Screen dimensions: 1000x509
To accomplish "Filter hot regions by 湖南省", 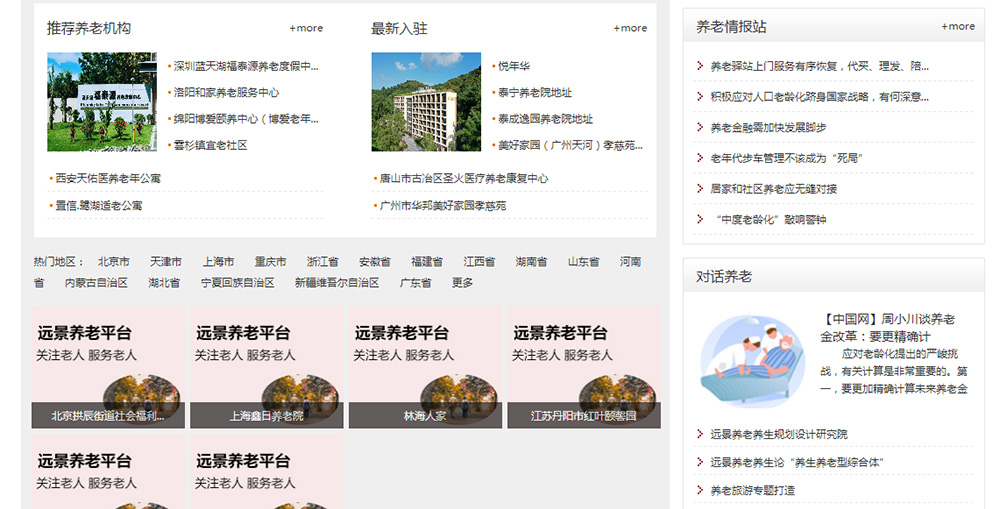I will (532, 262).
